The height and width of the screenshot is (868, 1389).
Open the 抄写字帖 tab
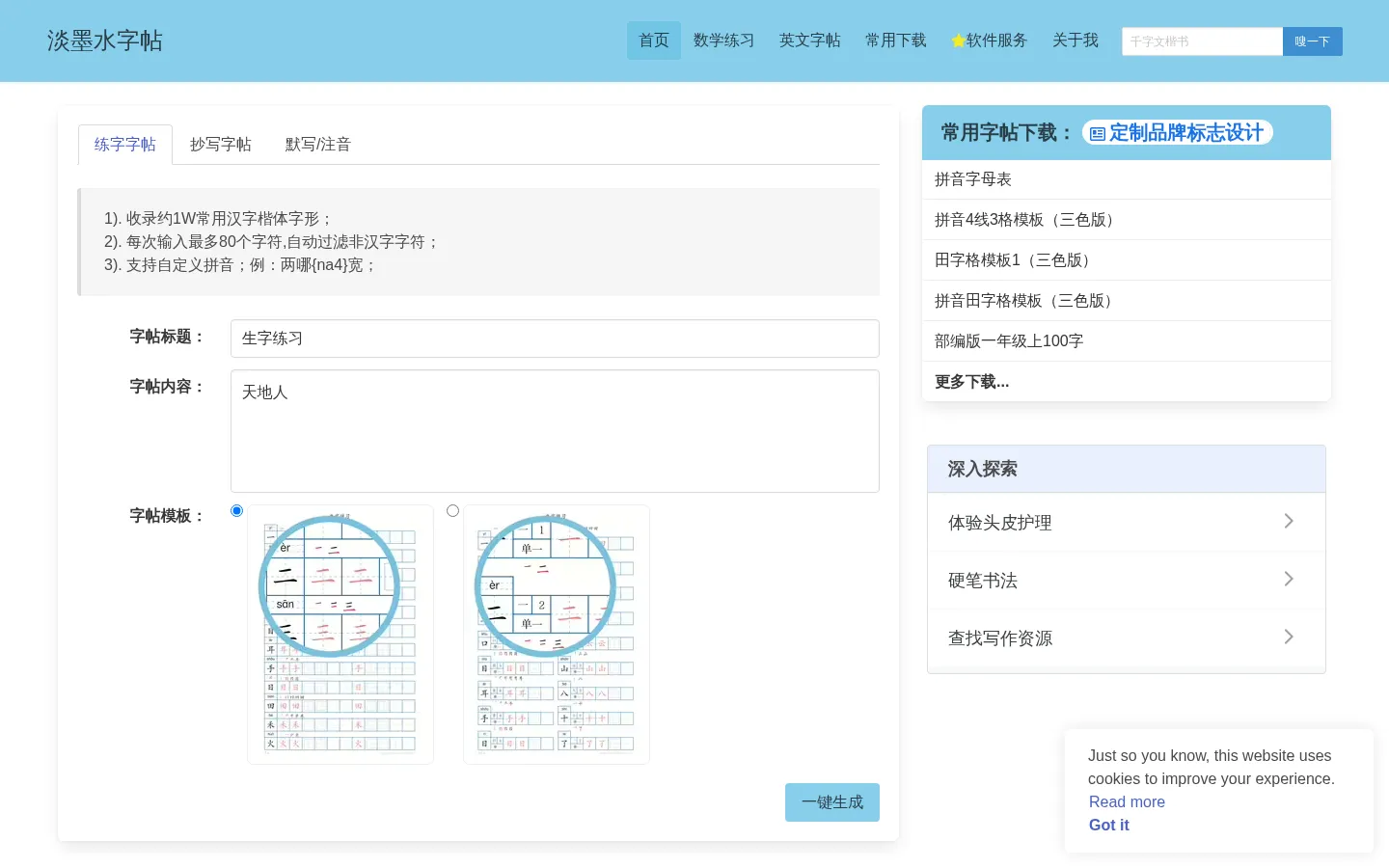pyautogui.click(x=221, y=145)
